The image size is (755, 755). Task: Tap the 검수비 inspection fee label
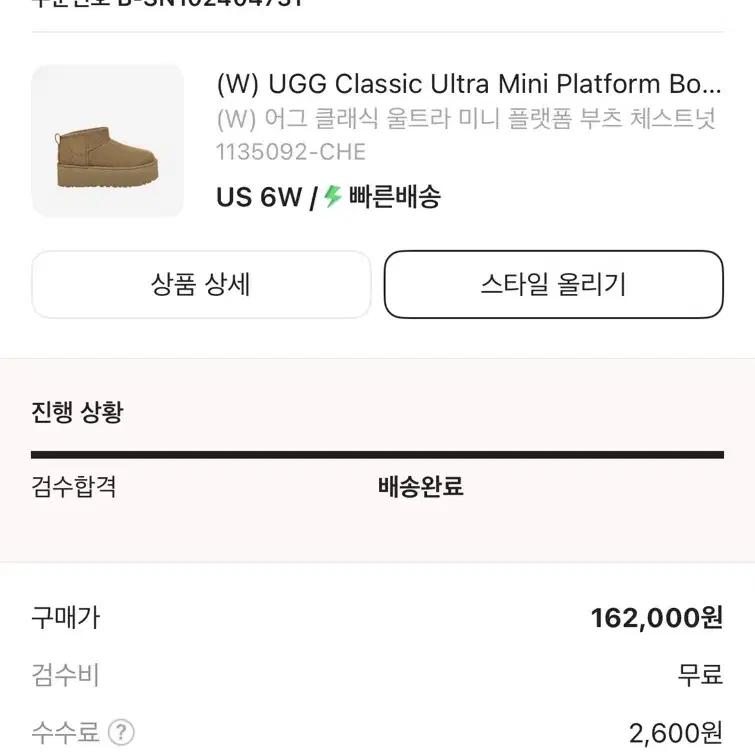coord(65,675)
